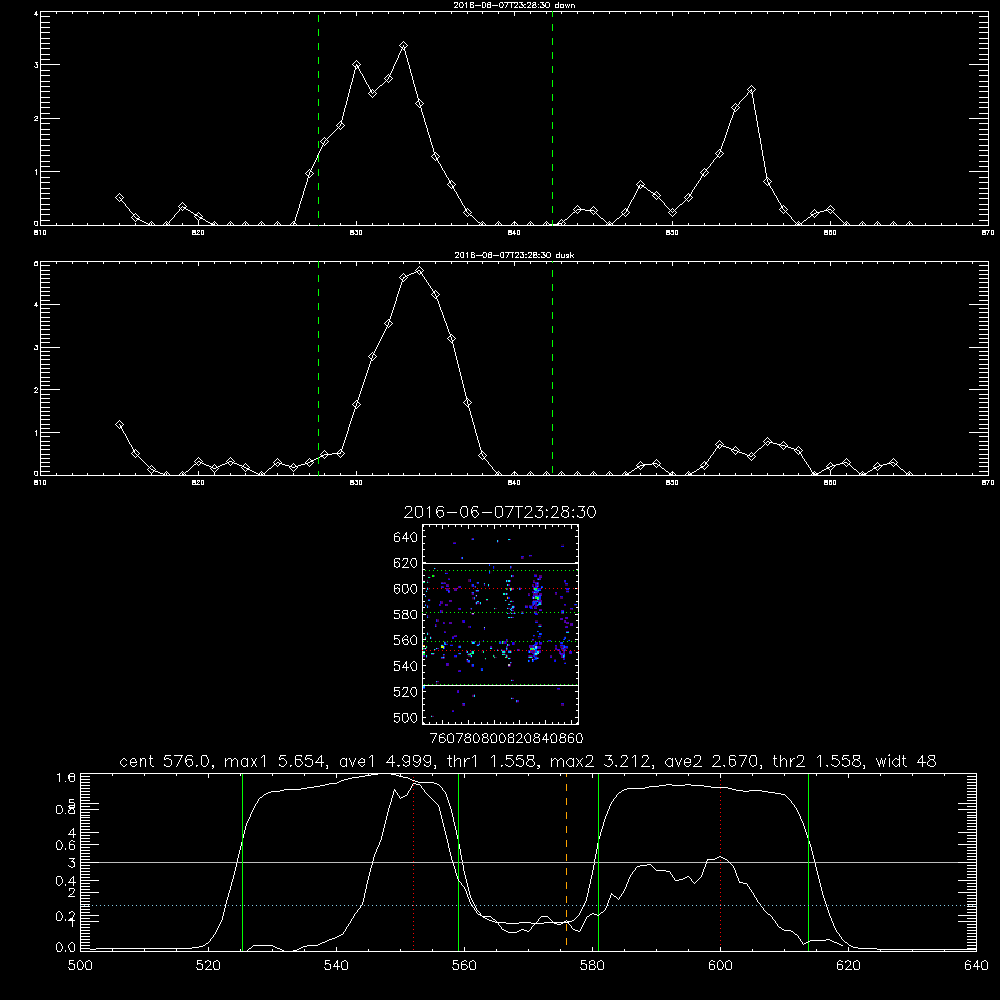This screenshot has width=1000, height=1000.
Task: Click the green vertical line near 581 in bottom plot
Action: pyautogui.click(x=598, y=861)
